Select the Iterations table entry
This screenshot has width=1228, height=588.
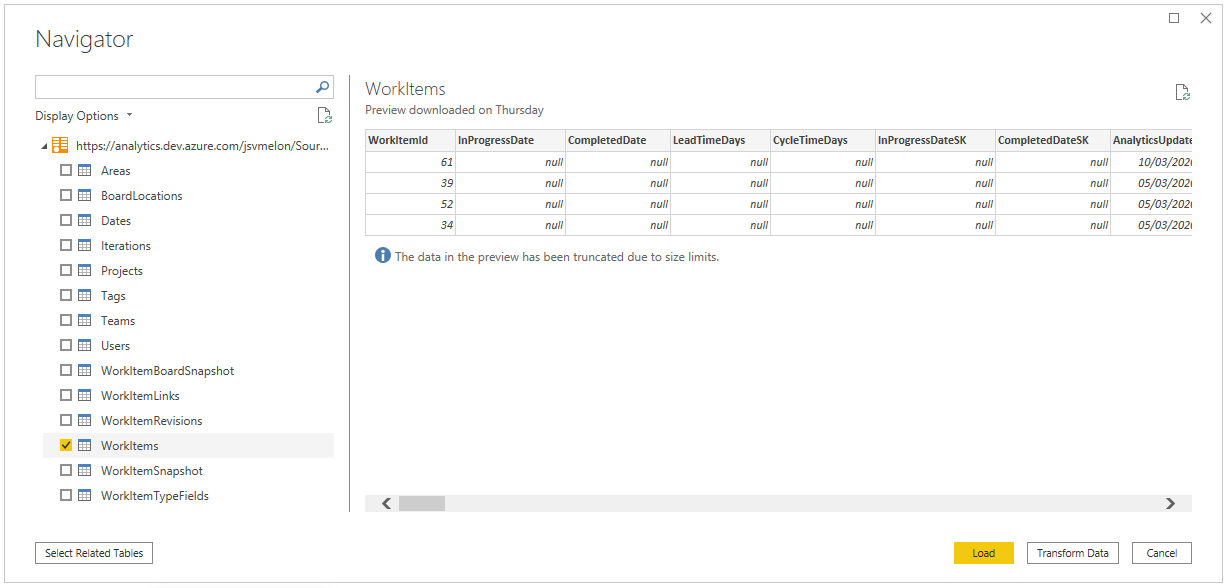(x=126, y=245)
